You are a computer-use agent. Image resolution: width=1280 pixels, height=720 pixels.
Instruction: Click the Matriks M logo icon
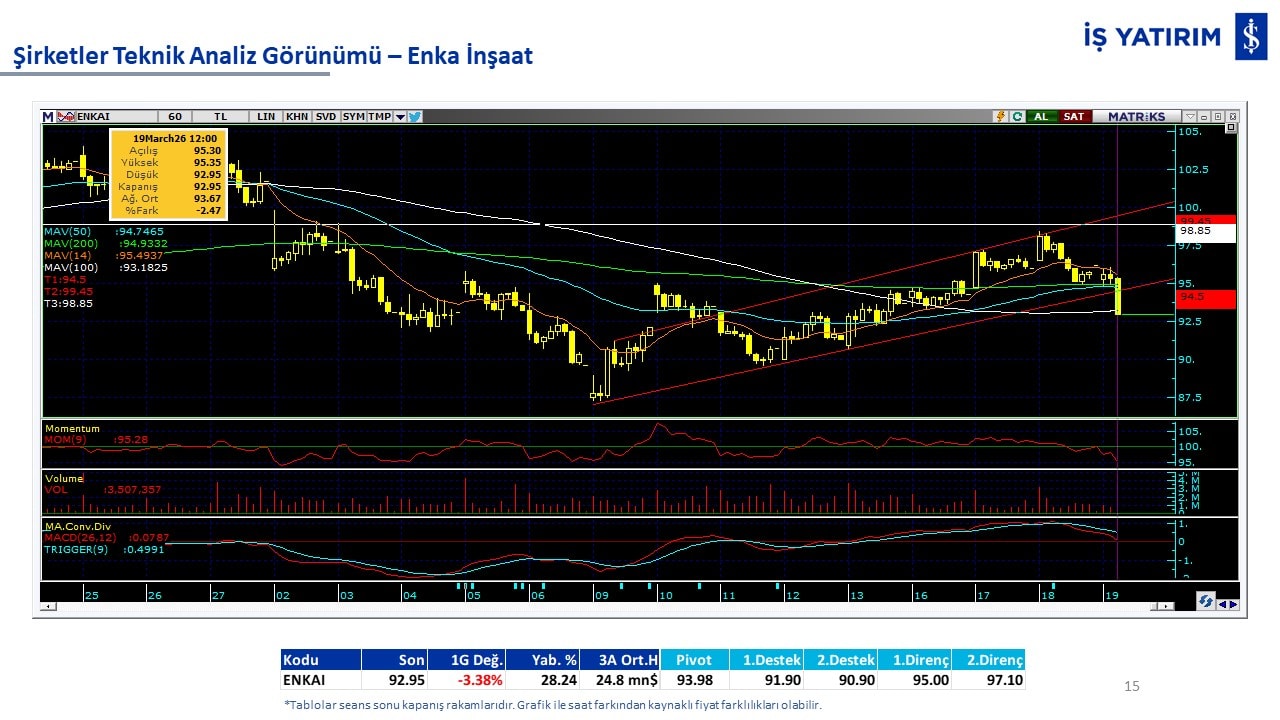[x=47, y=116]
